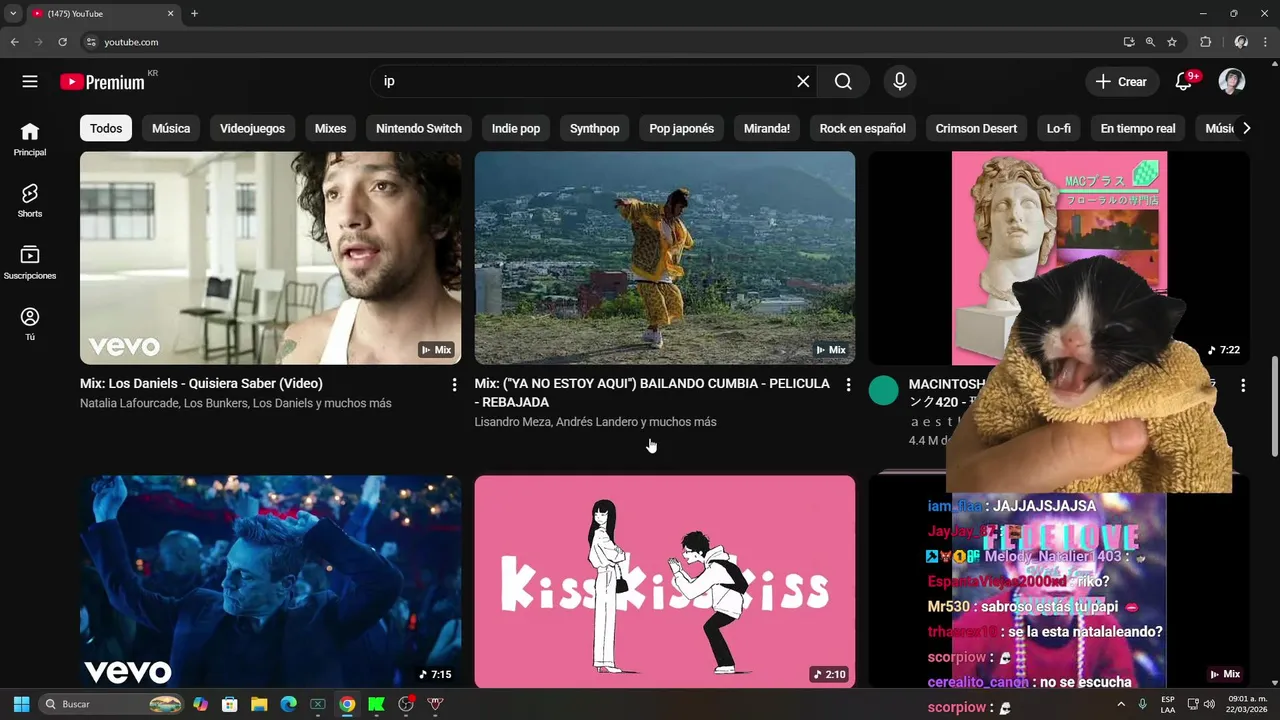Open Chrome three-dot menu
The image size is (1280, 720).
pos(1266,42)
